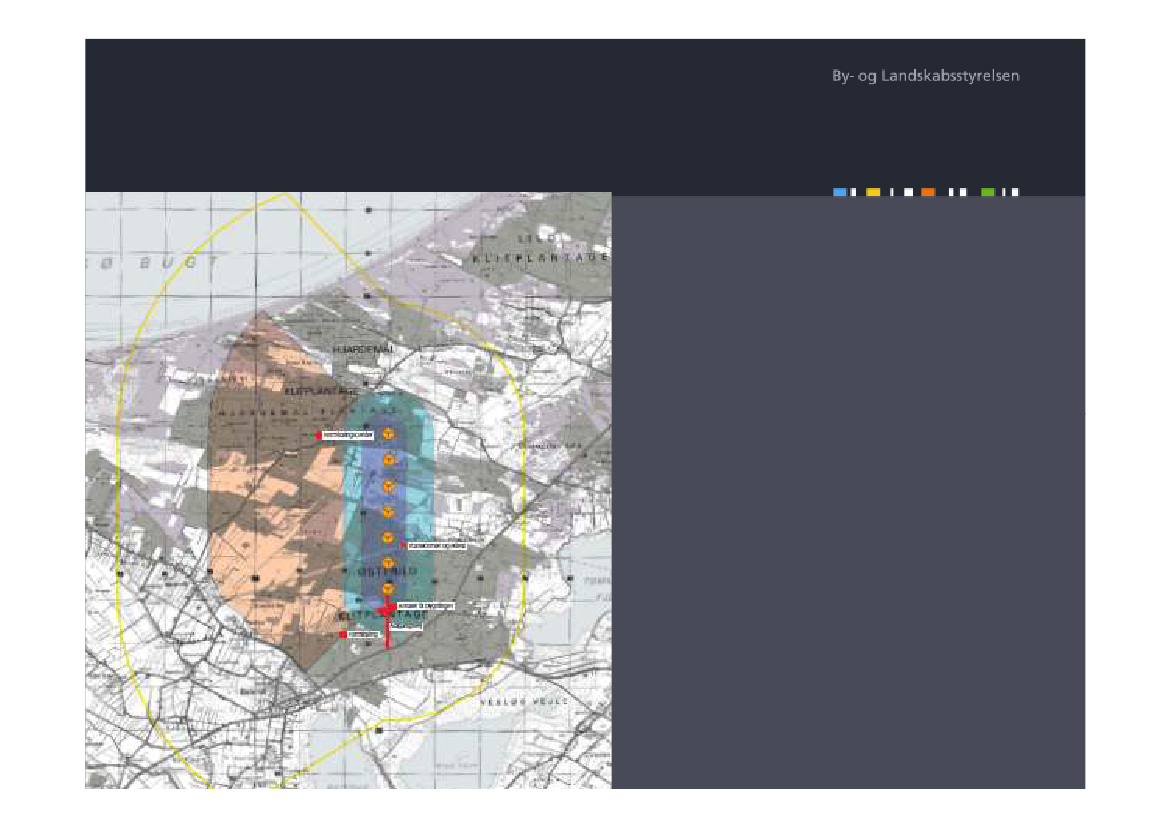Click the 'VESLØS VEJLE' label at the map bottom
This screenshot has width=1169, height=826.
[x=523, y=702]
